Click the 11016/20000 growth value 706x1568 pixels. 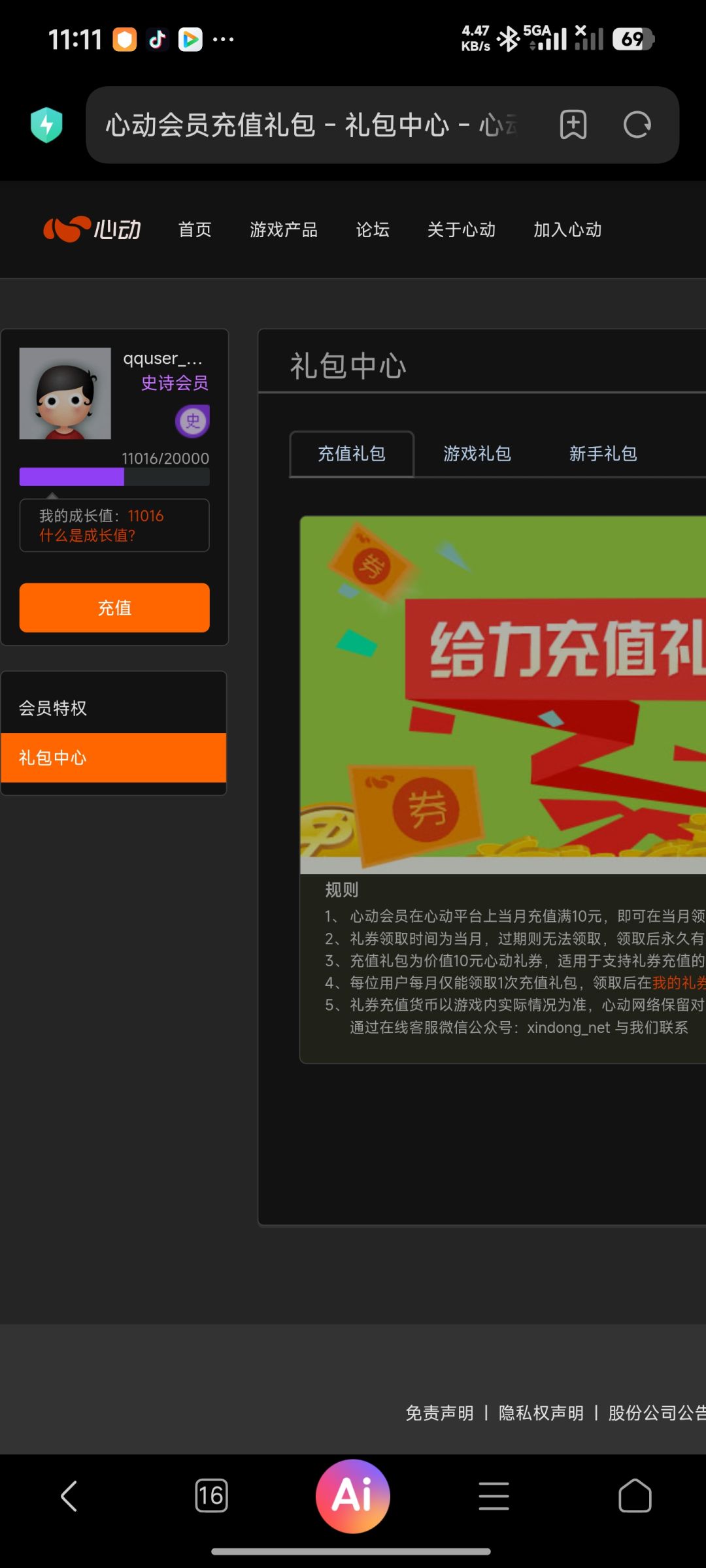165,459
